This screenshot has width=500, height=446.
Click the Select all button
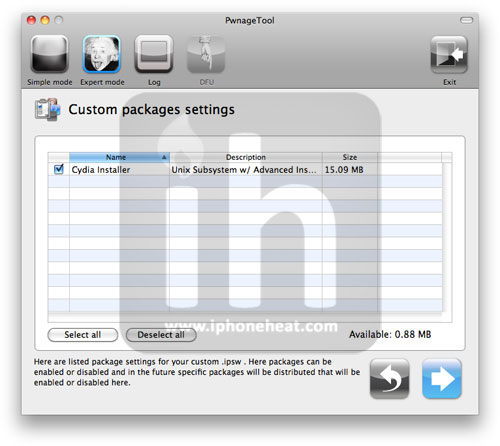click(x=83, y=335)
